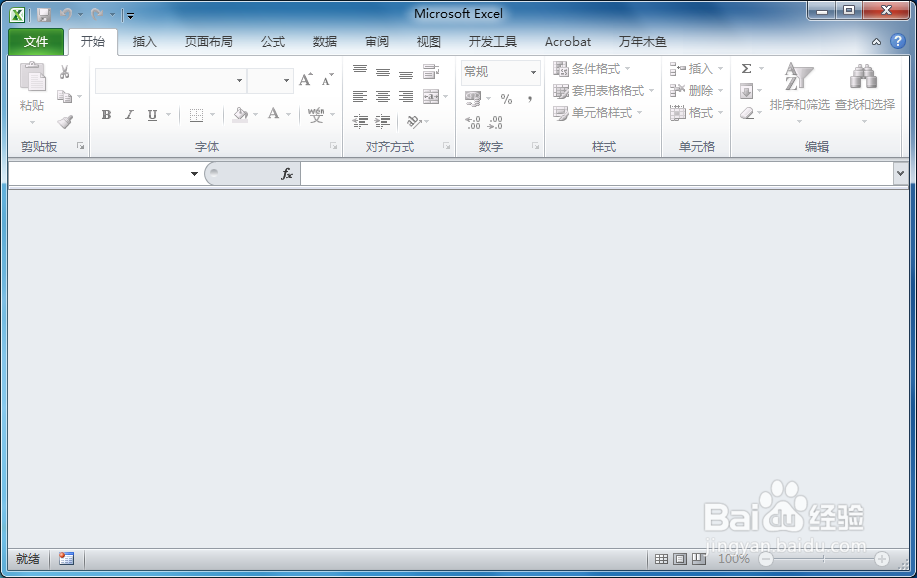This screenshot has width=917, height=578.
Task: Switch to Normal view in status bar
Action: (661, 559)
